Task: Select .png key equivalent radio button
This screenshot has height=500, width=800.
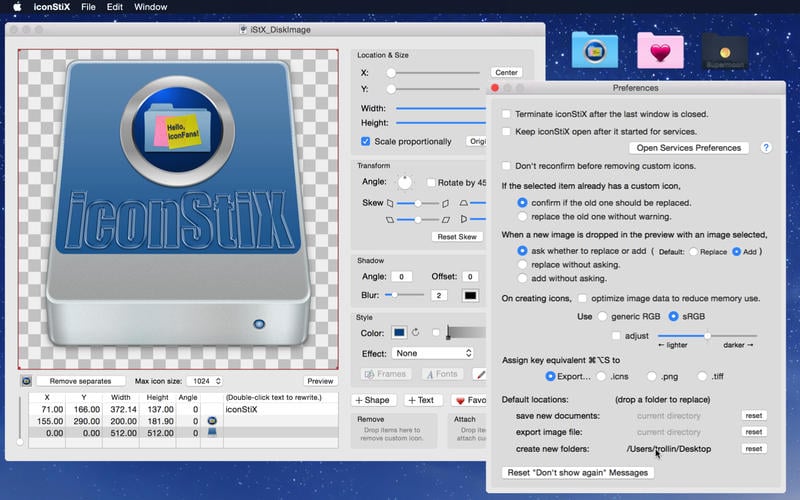Action: 652,376
